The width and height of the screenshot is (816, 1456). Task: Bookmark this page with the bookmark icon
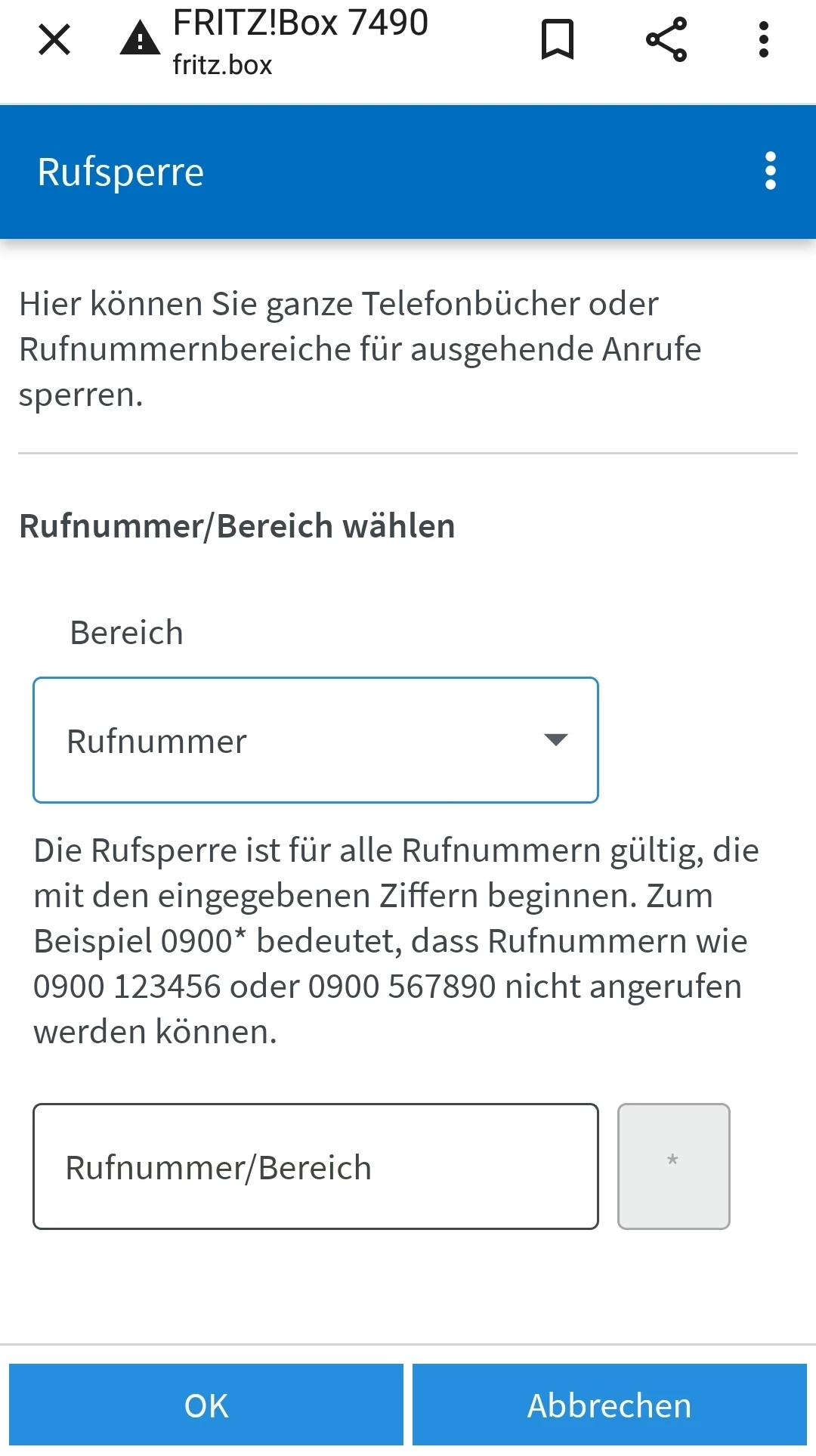pos(558,39)
